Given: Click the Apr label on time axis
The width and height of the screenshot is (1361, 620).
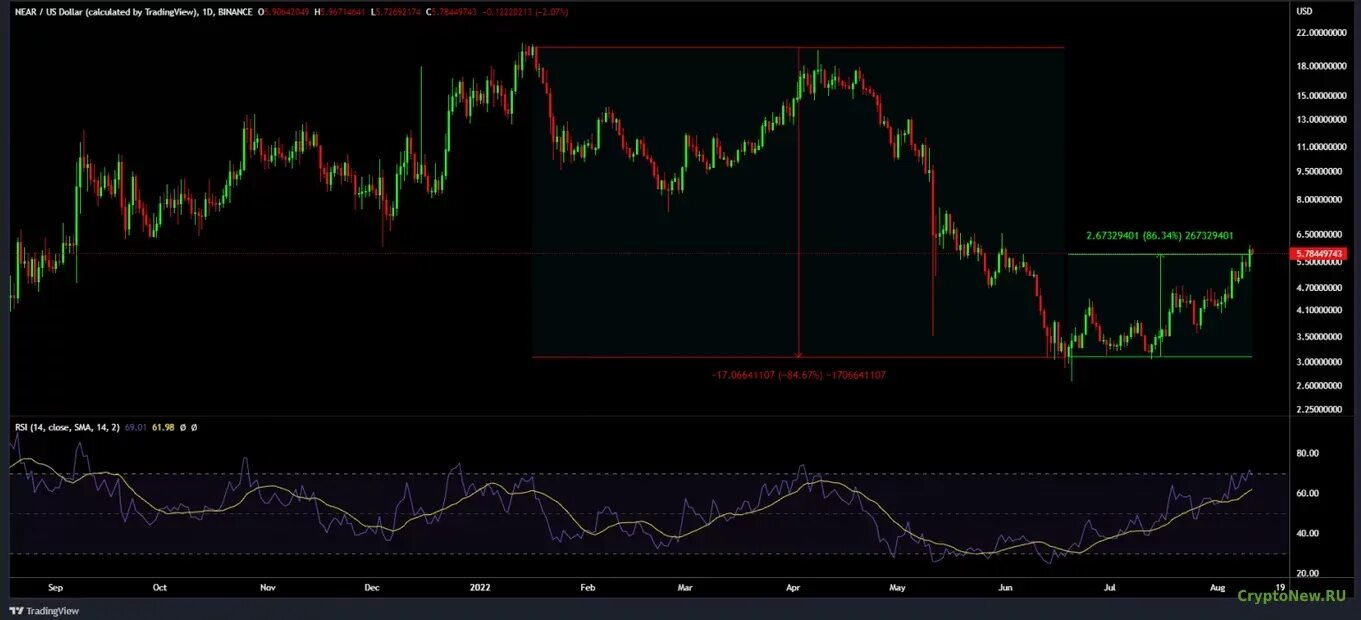Looking at the screenshot, I should [x=793, y=589].
